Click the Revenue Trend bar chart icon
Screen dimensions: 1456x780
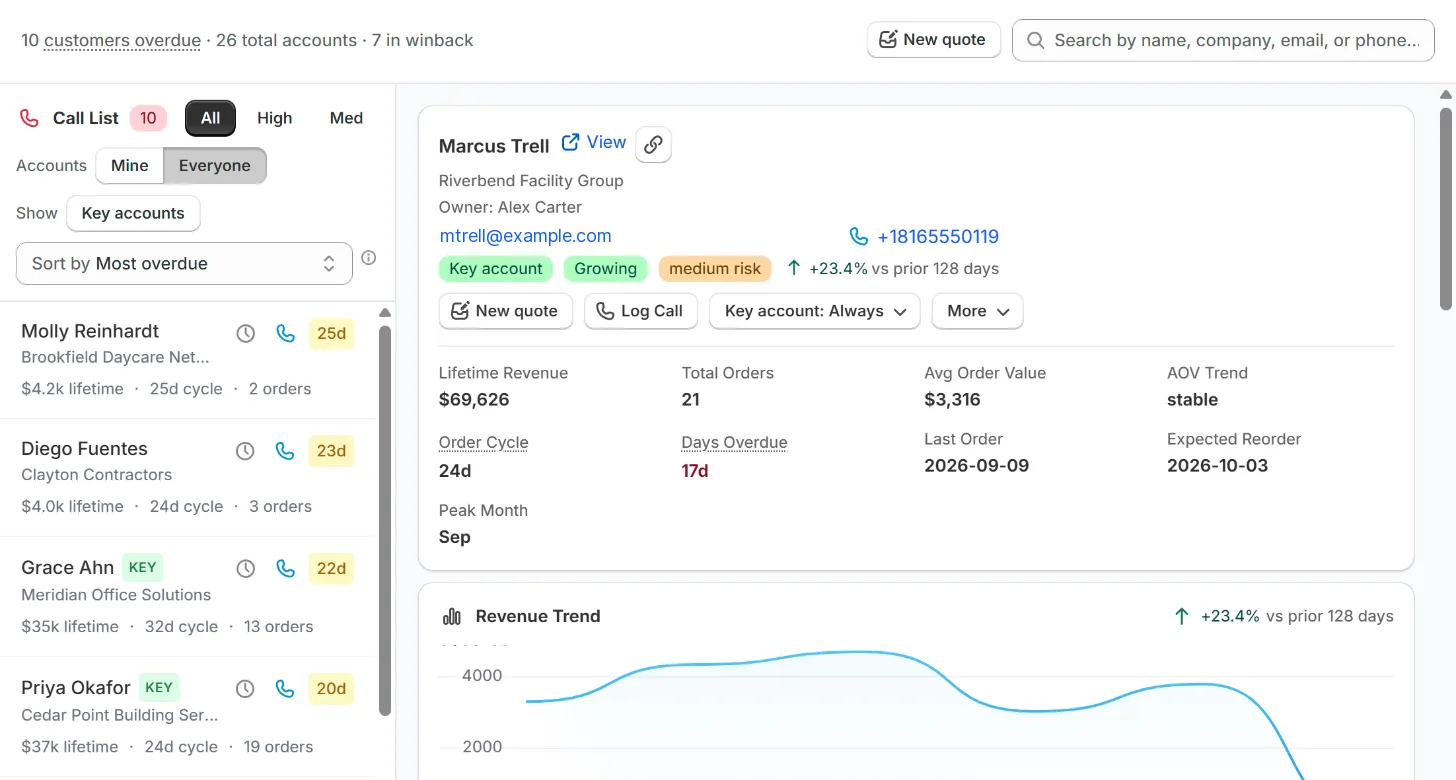452,616
